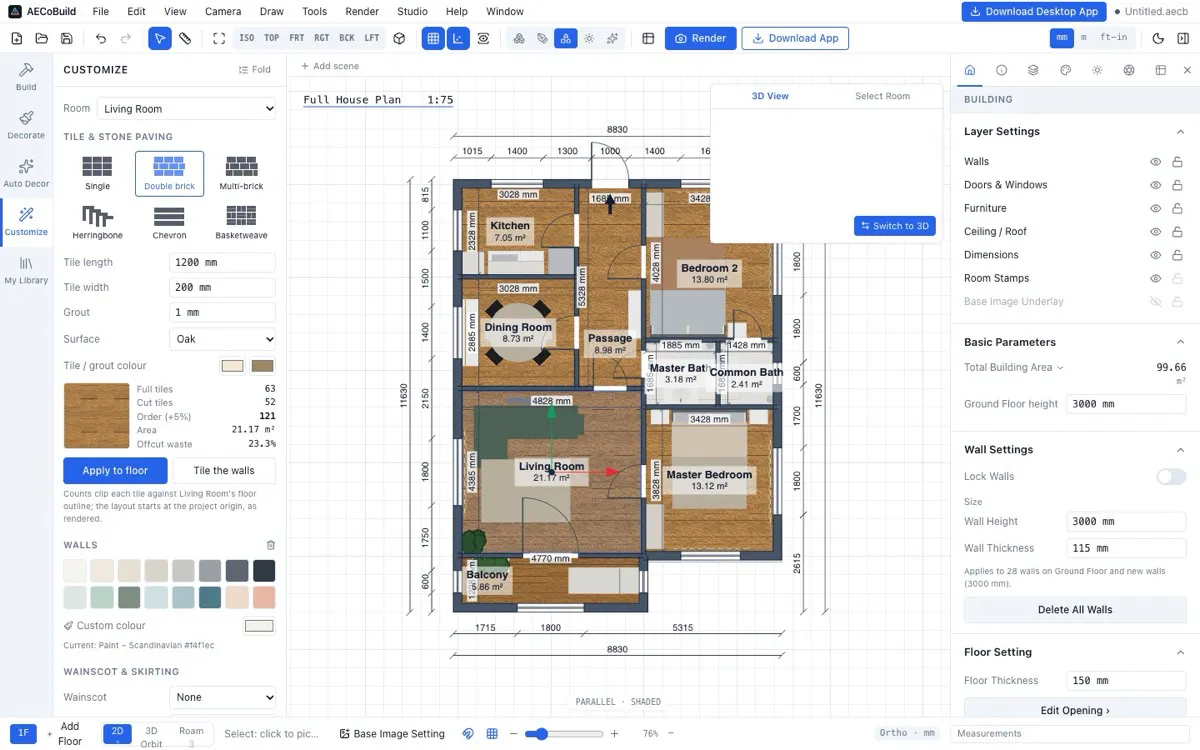The width and height of the screenshot is (1200, 750).
Task: Collapse the Layer Settings section
Action: click(1180, 132)
